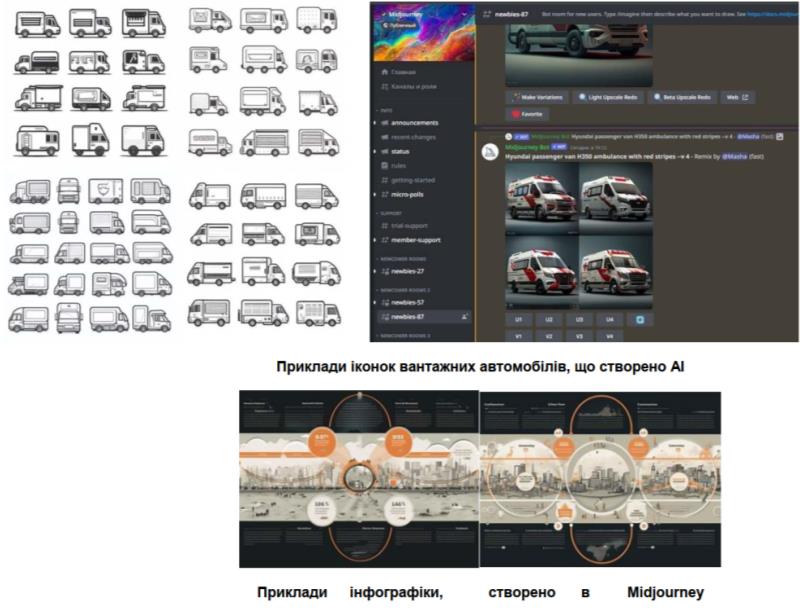Click the U3 upscale button
The height and width of the screenshot is (616, 801).
coord(579,319)
